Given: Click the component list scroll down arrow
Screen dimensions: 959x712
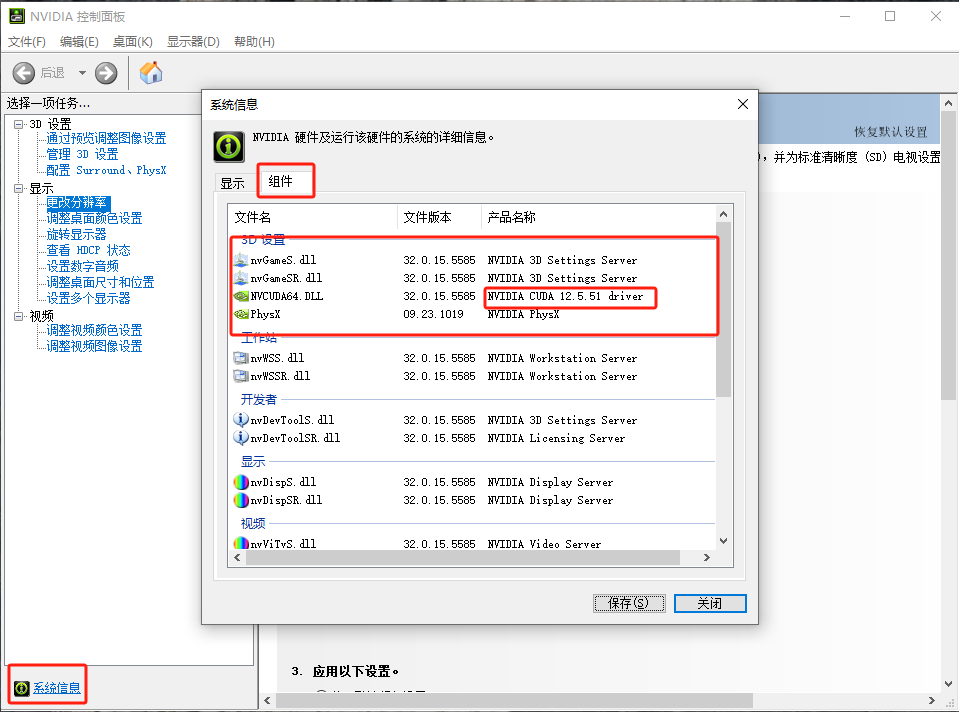Looking at the screenshot, I should click(724, 541).
